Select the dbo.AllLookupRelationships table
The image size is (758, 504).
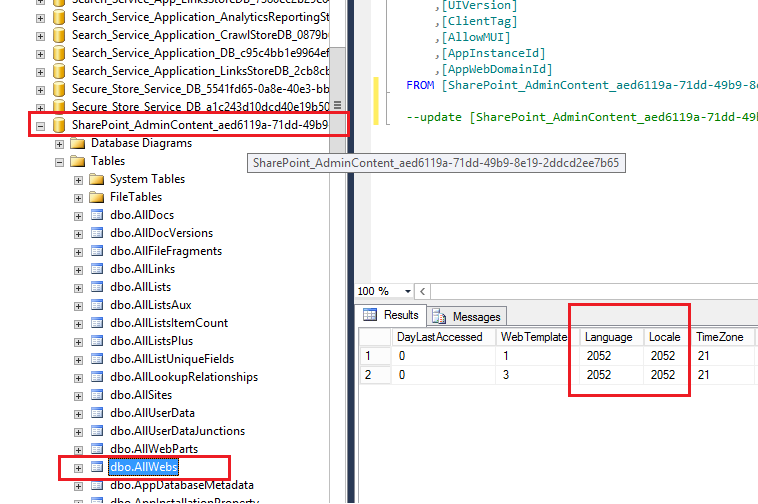pyautogui.click(x=184, y=377)
